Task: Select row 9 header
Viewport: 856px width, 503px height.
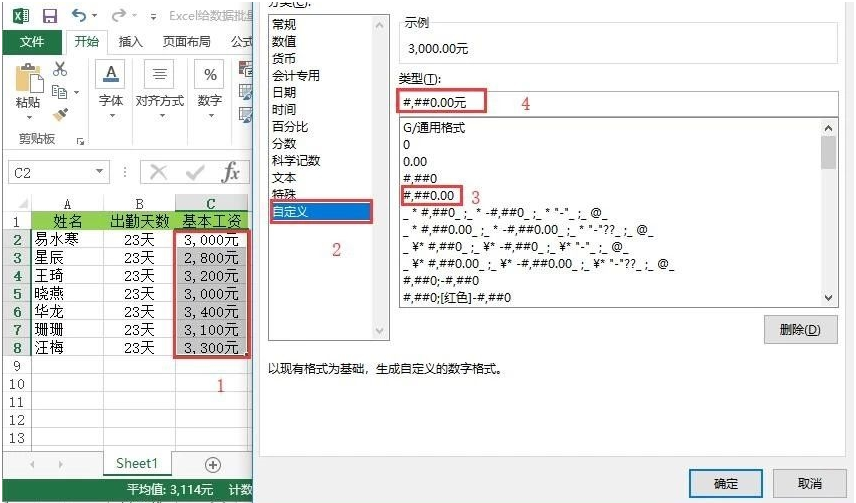Action: click(16, 365)
